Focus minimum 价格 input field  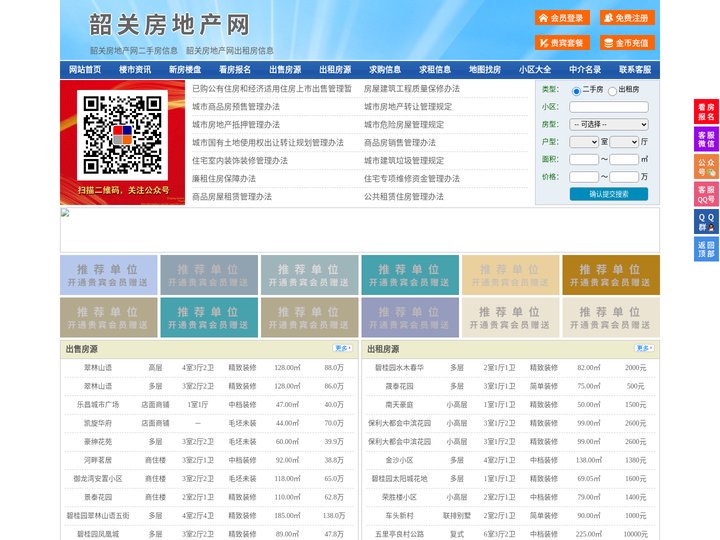(584, 177)
